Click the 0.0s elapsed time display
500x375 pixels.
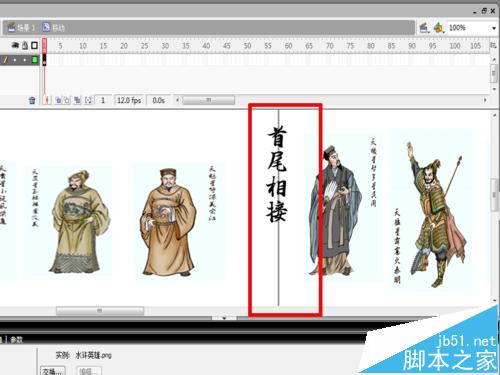[158, 100]
